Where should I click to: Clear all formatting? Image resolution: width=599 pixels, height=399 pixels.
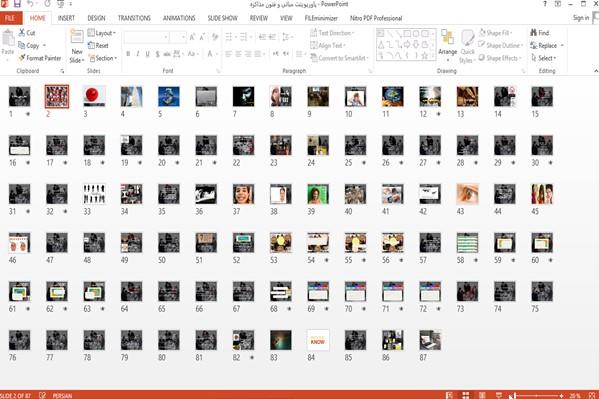click(x=215, y=37)
